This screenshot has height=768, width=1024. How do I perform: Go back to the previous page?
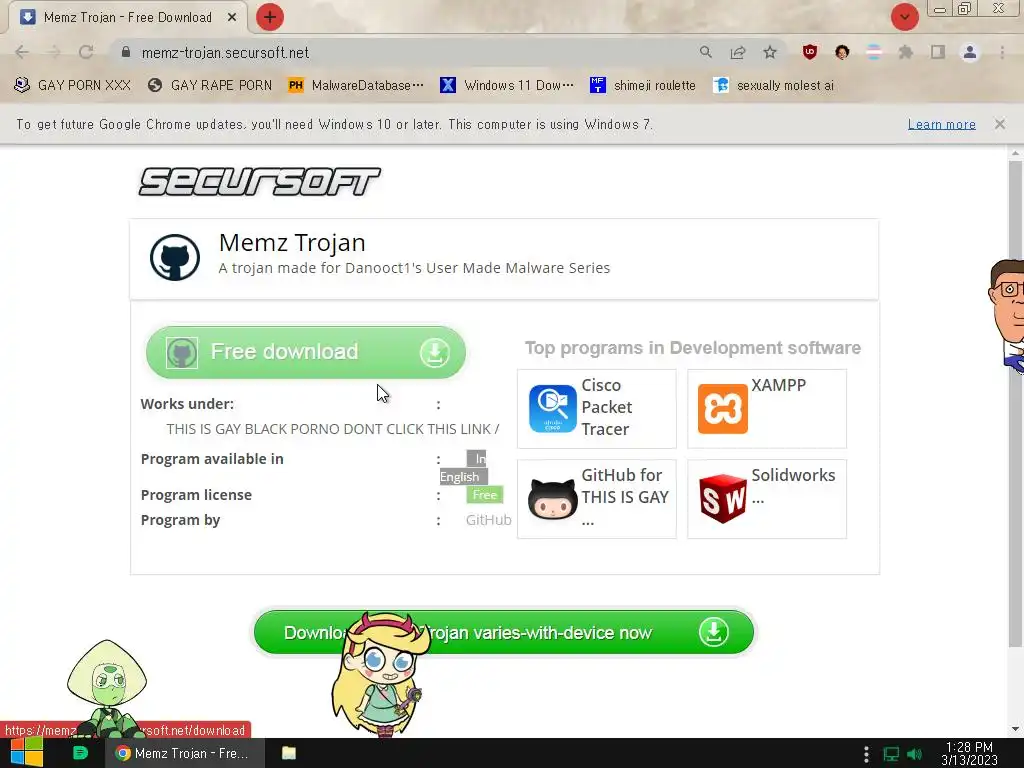pyautogui.click(x=22, y=52)
